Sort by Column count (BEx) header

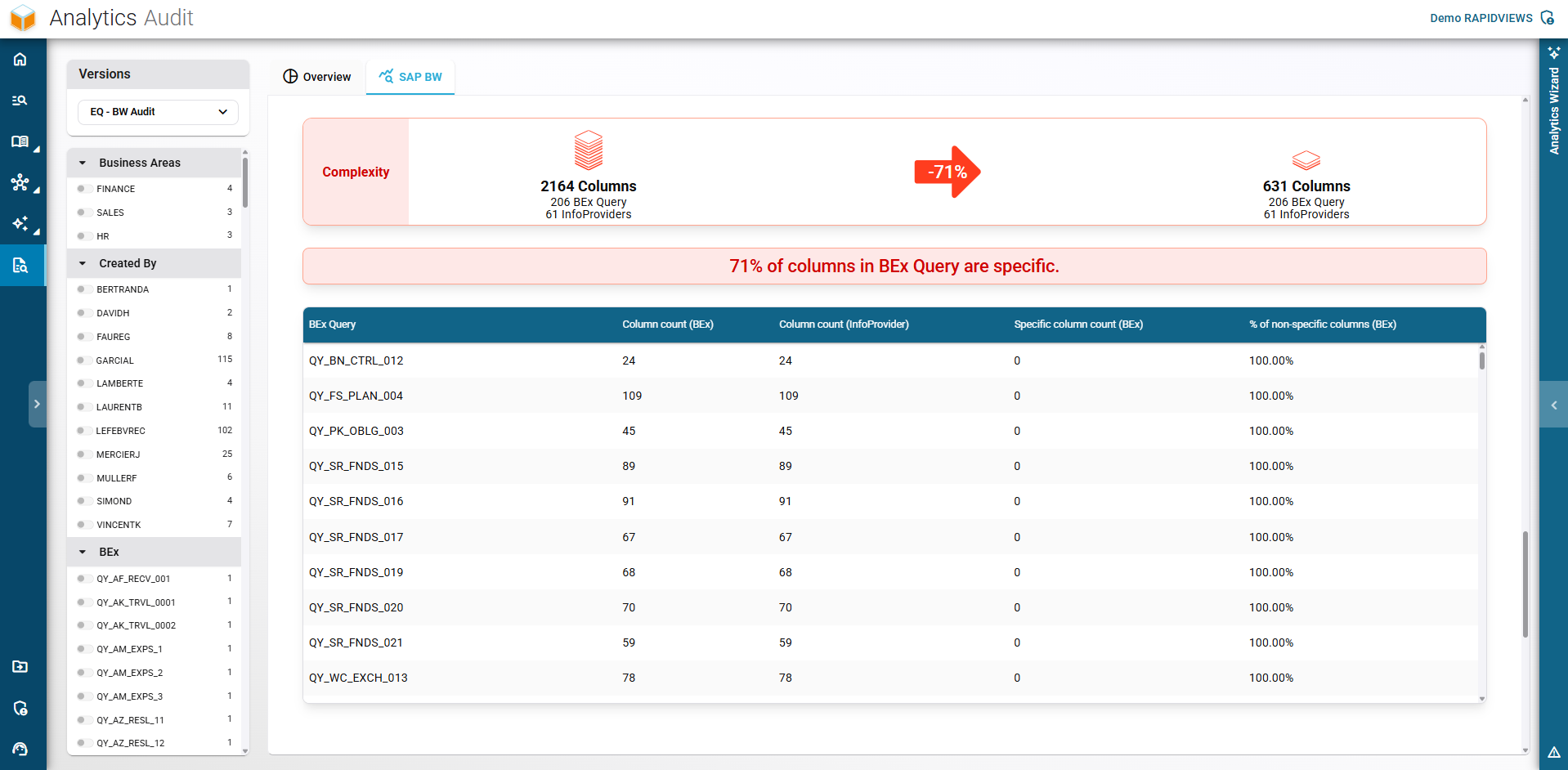667,325
